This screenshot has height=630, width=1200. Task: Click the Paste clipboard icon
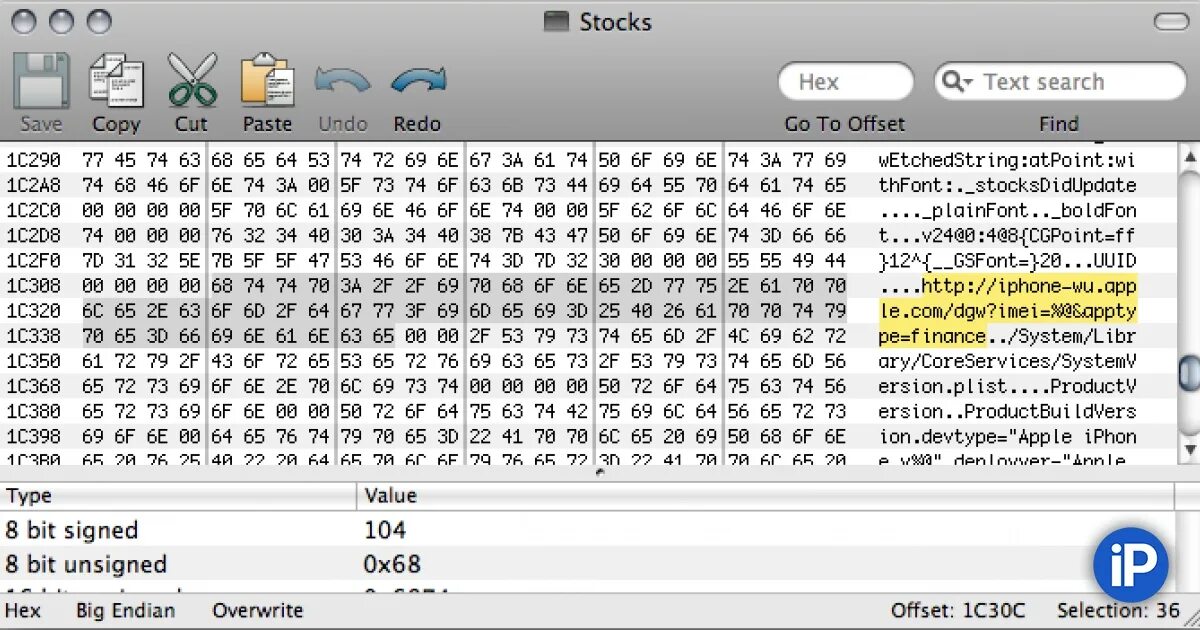[x=267, y=80]
